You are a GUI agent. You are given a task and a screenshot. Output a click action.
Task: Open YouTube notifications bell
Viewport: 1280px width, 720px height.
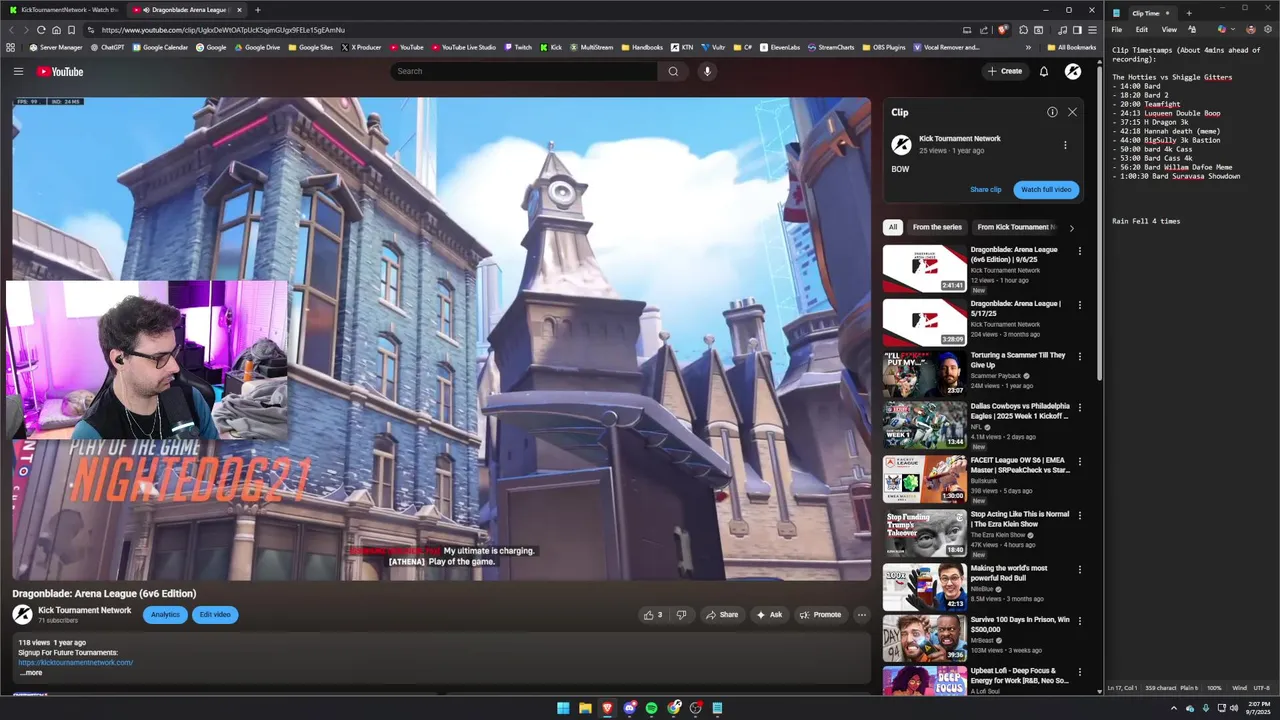pos(1044,71)
